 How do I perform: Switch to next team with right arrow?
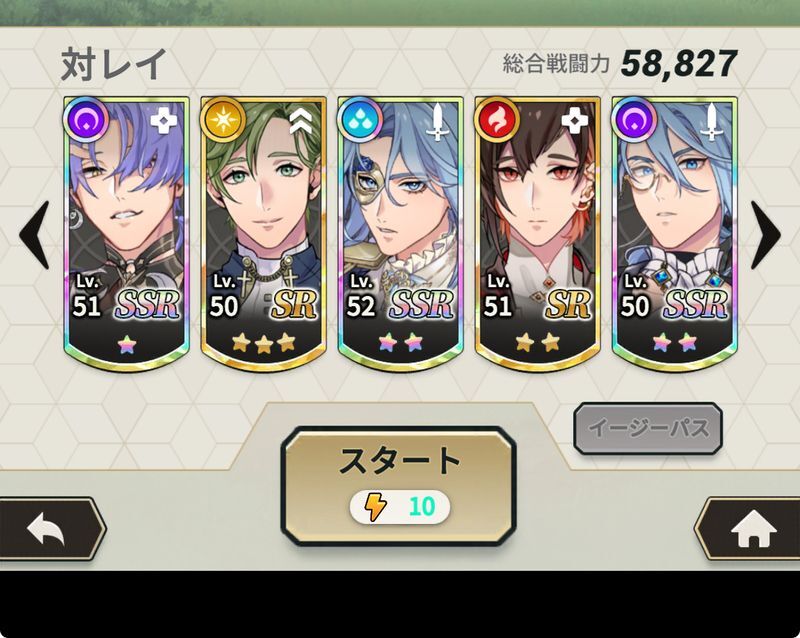coord(766,234)
